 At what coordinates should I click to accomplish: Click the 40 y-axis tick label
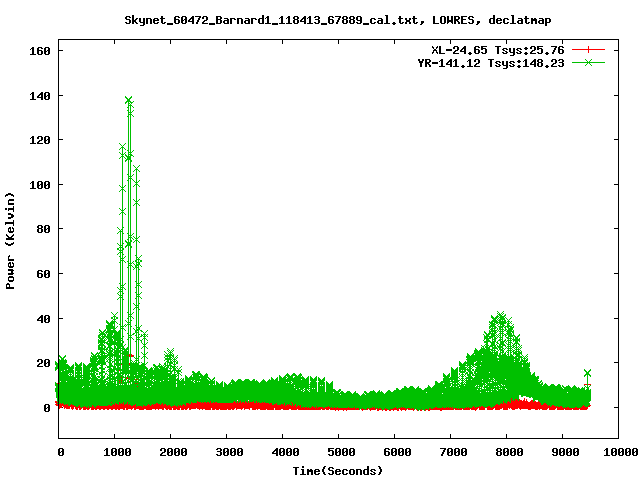(44, 319)
